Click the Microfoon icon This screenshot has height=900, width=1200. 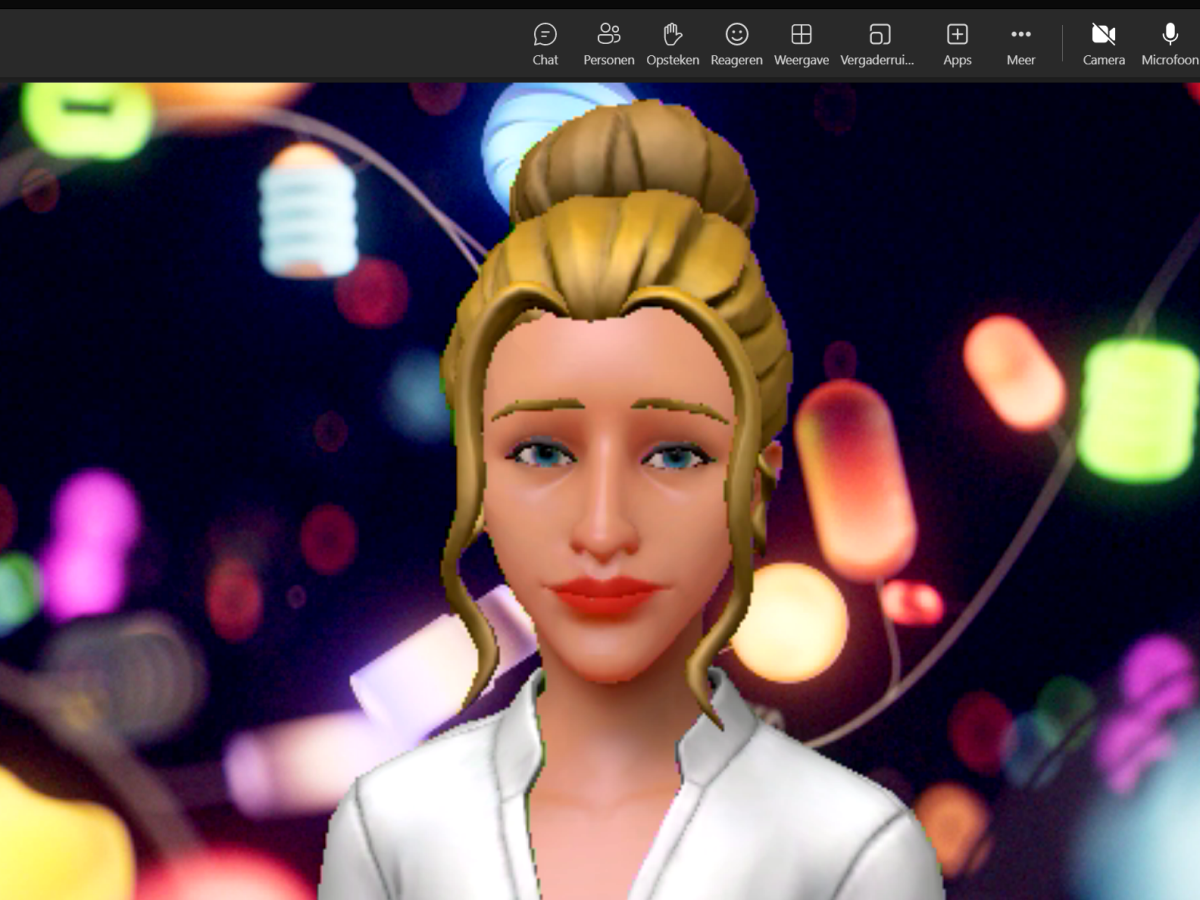1168,42
